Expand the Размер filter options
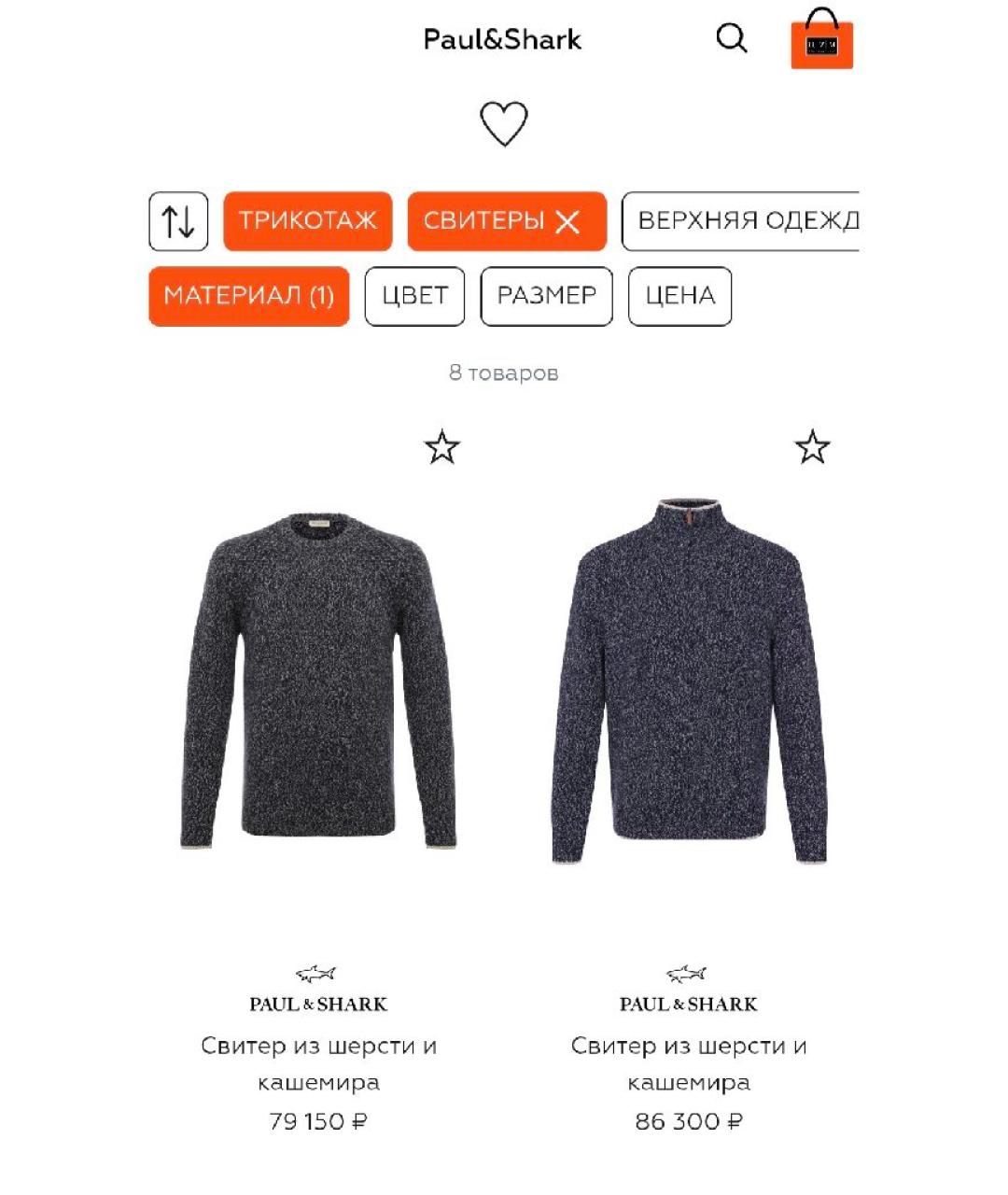The width and height of the screenshot is (1008, 1195). tap(547, 297)
